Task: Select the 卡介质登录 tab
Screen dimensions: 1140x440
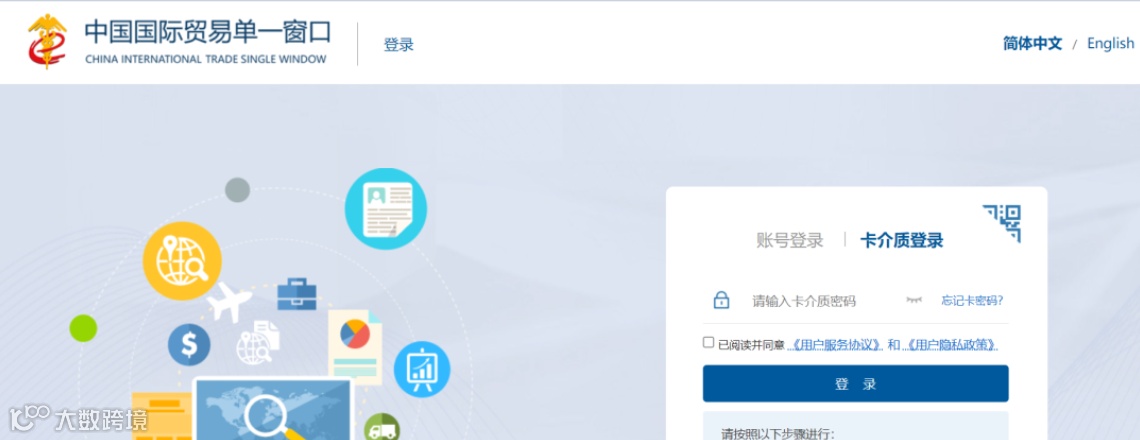Action: 902,240
